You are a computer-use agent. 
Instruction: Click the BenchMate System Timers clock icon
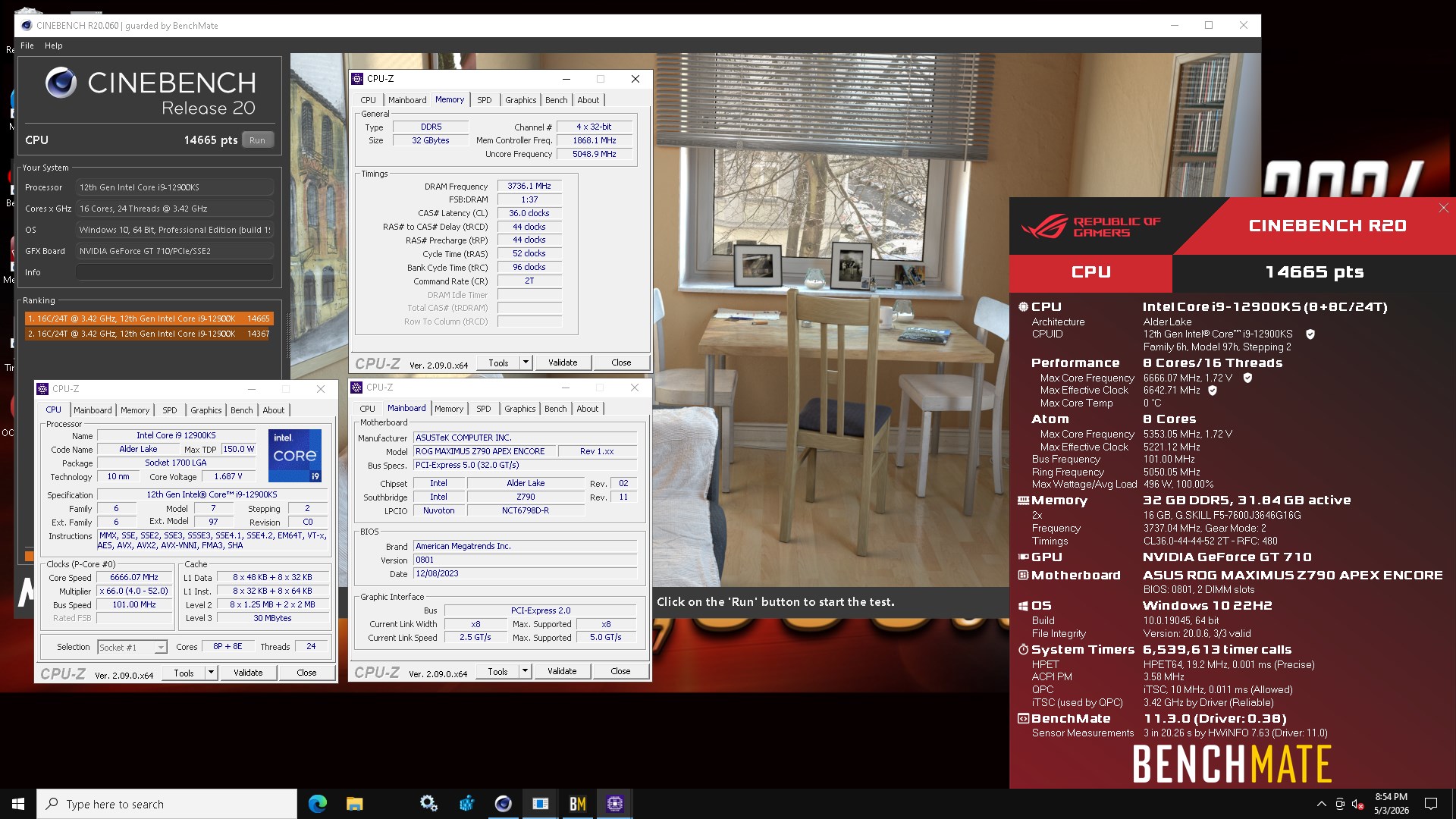1023,650
